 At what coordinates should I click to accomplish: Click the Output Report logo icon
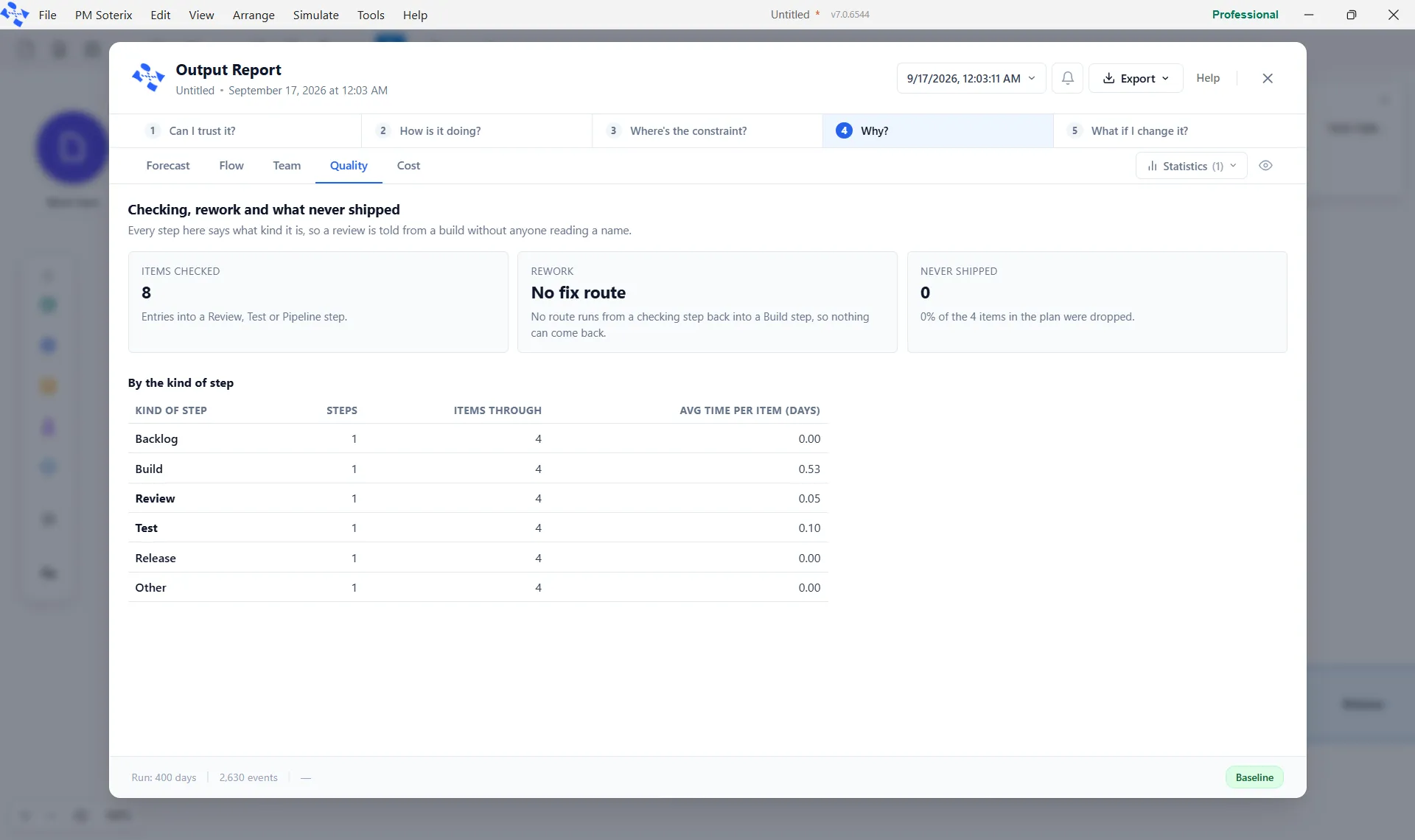[x=148, y=77]
